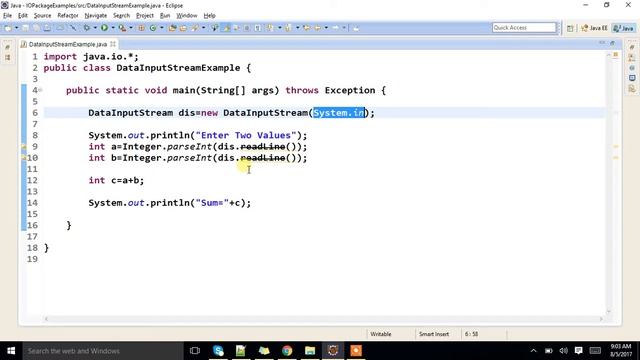Click the Debug bug icon in toolbar
This screenshot has height=360, width=640.
(x=87, y=28)
